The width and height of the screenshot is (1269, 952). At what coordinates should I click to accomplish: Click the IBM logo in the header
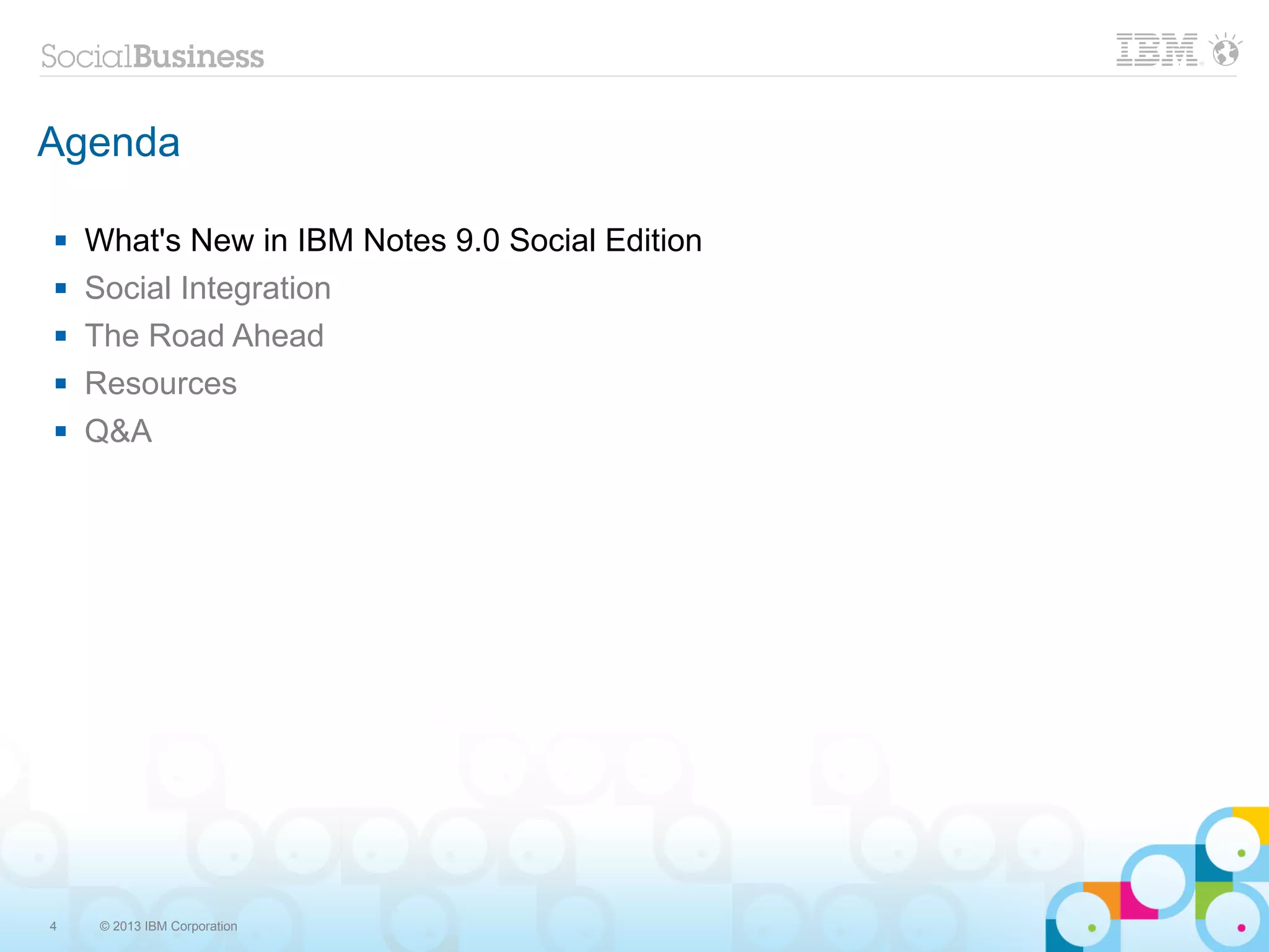click(1157, 50)
